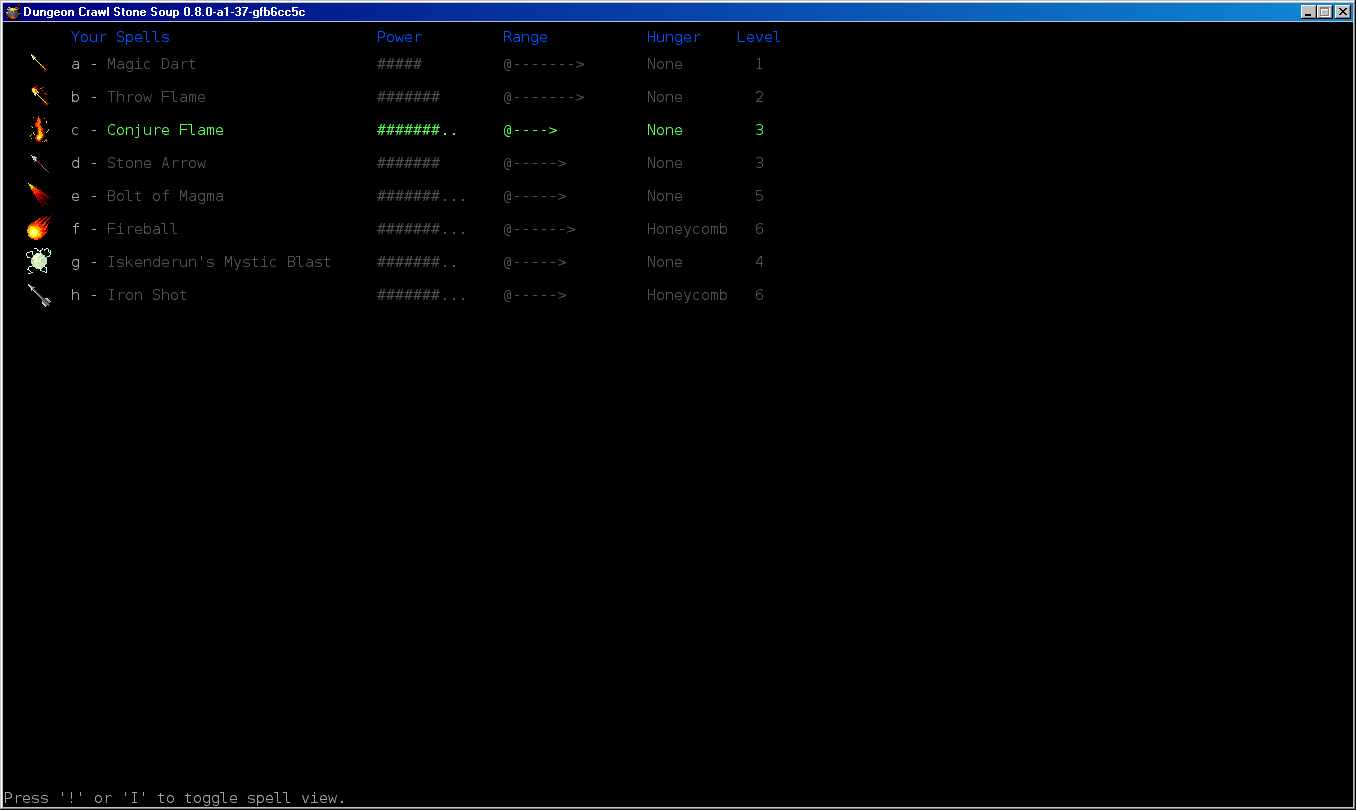The height and width of the screenshot is (810, 1356).
Task: Select 'Iskenderun's Mystic Blast' spell name
Action: (219, 262)
